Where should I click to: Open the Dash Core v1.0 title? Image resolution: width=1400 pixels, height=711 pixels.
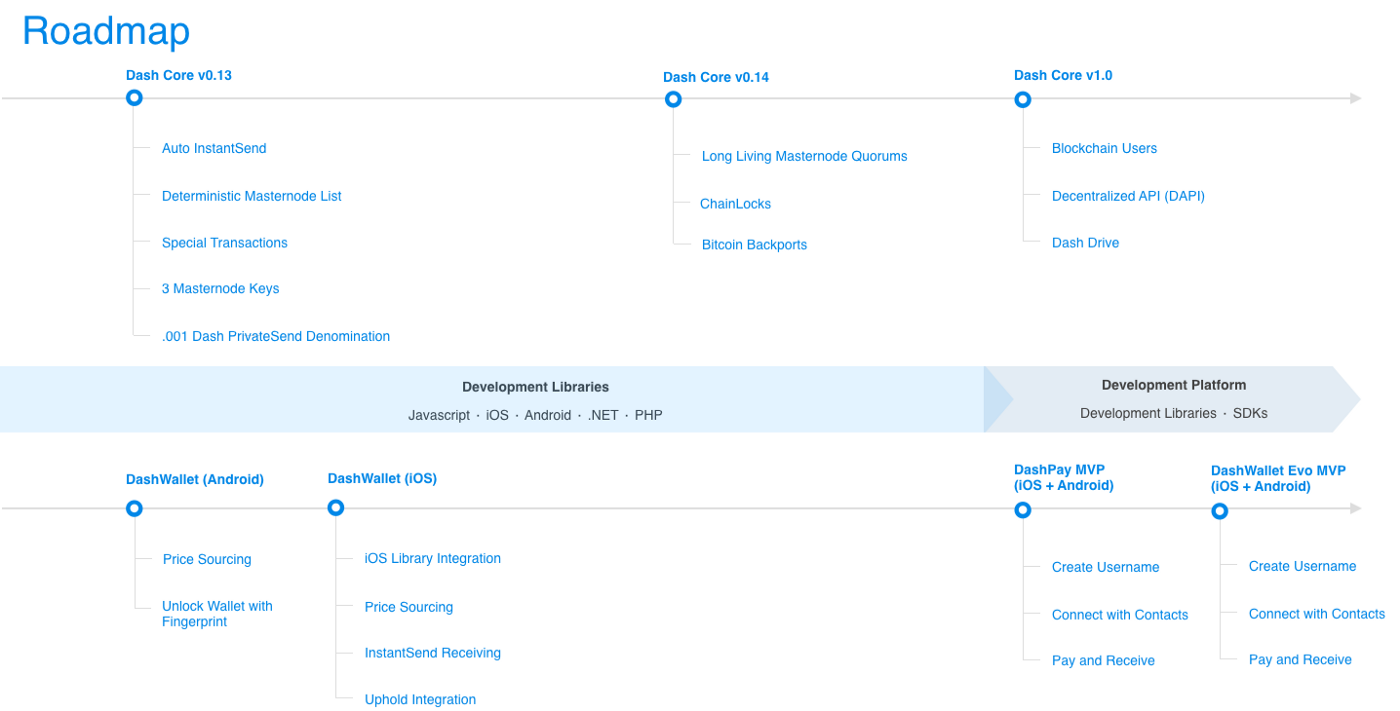point(1063,75)
